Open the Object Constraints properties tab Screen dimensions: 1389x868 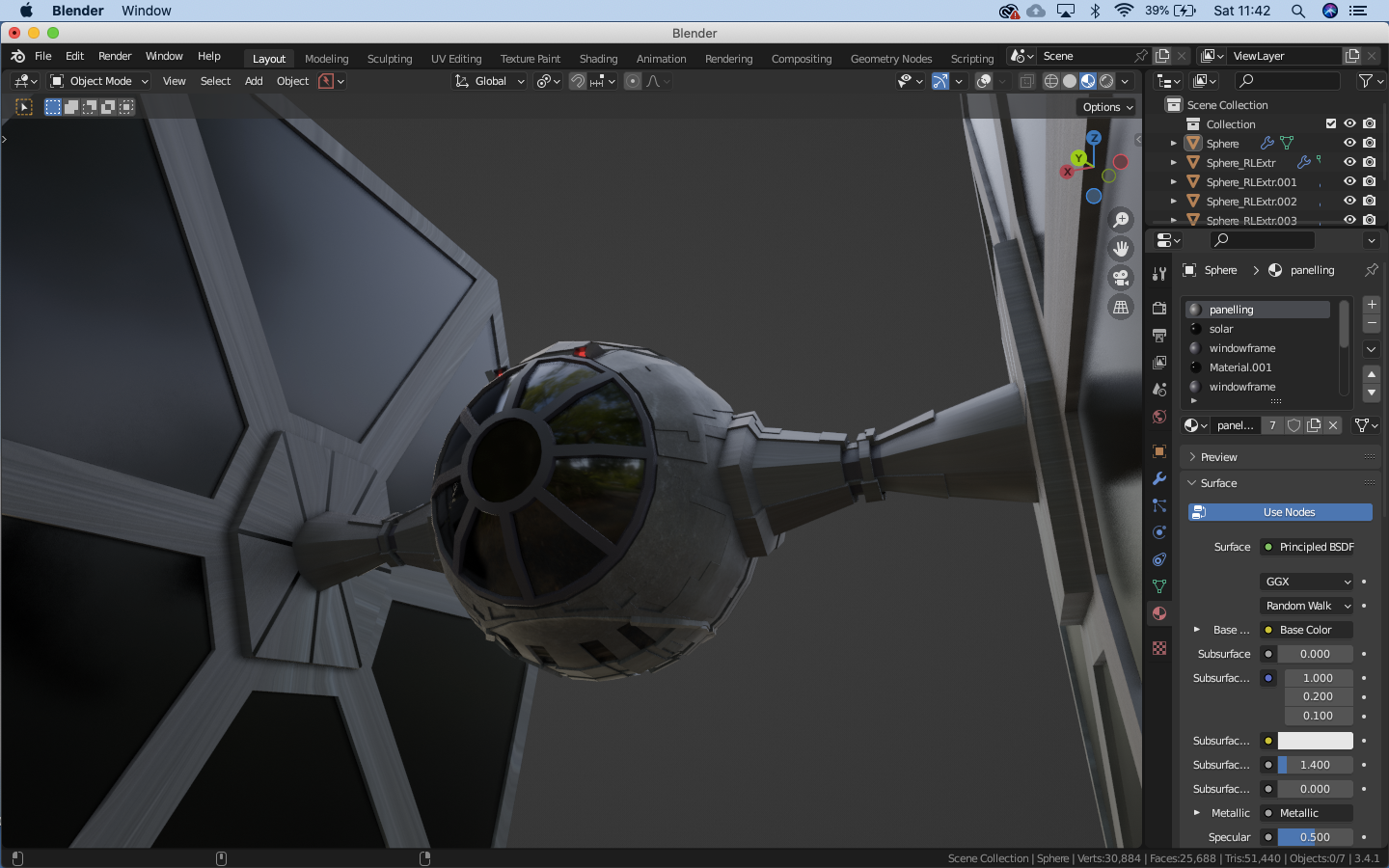1159,559
